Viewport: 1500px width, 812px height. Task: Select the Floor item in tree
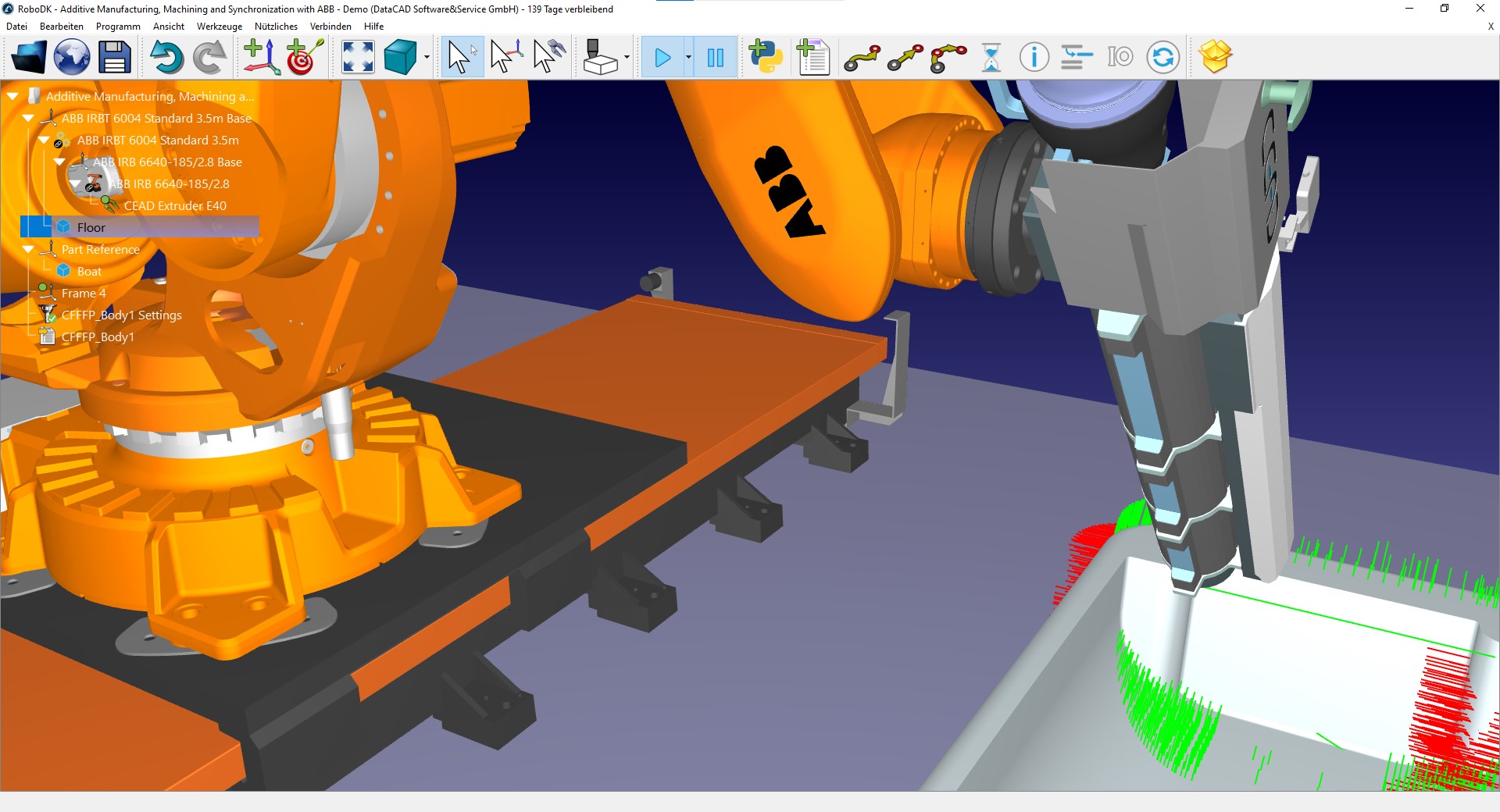[91, 228]
